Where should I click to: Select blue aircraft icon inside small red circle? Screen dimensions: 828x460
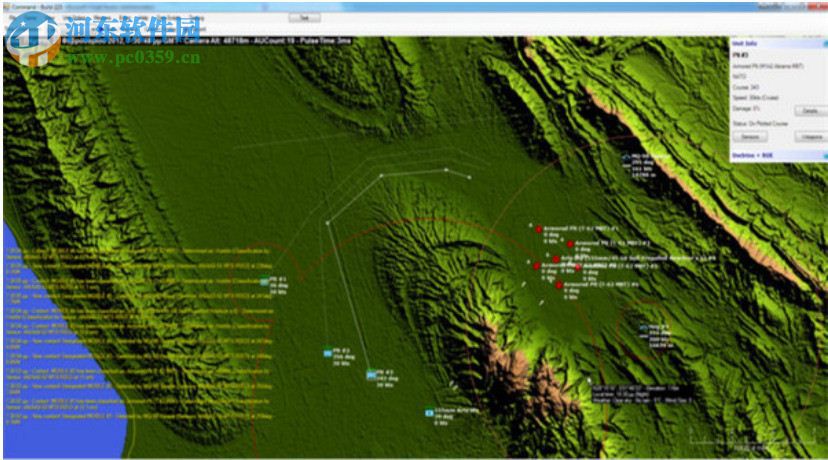click(x=643, y=328)
